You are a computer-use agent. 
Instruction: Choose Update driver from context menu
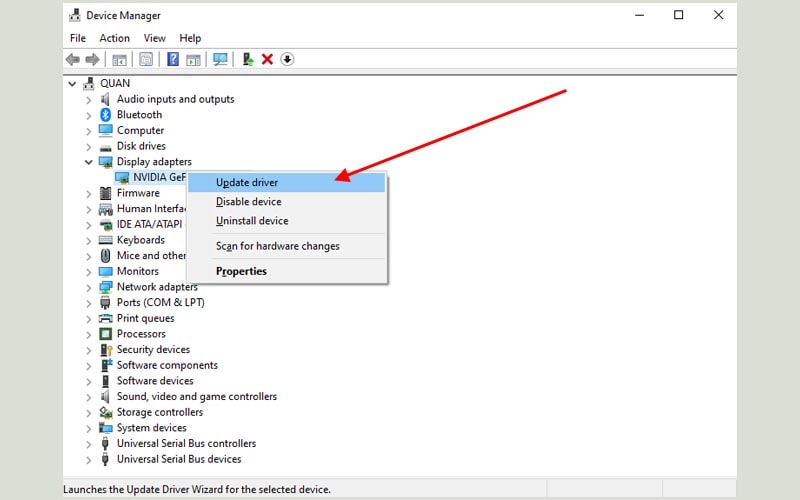(x=247, y=183)
